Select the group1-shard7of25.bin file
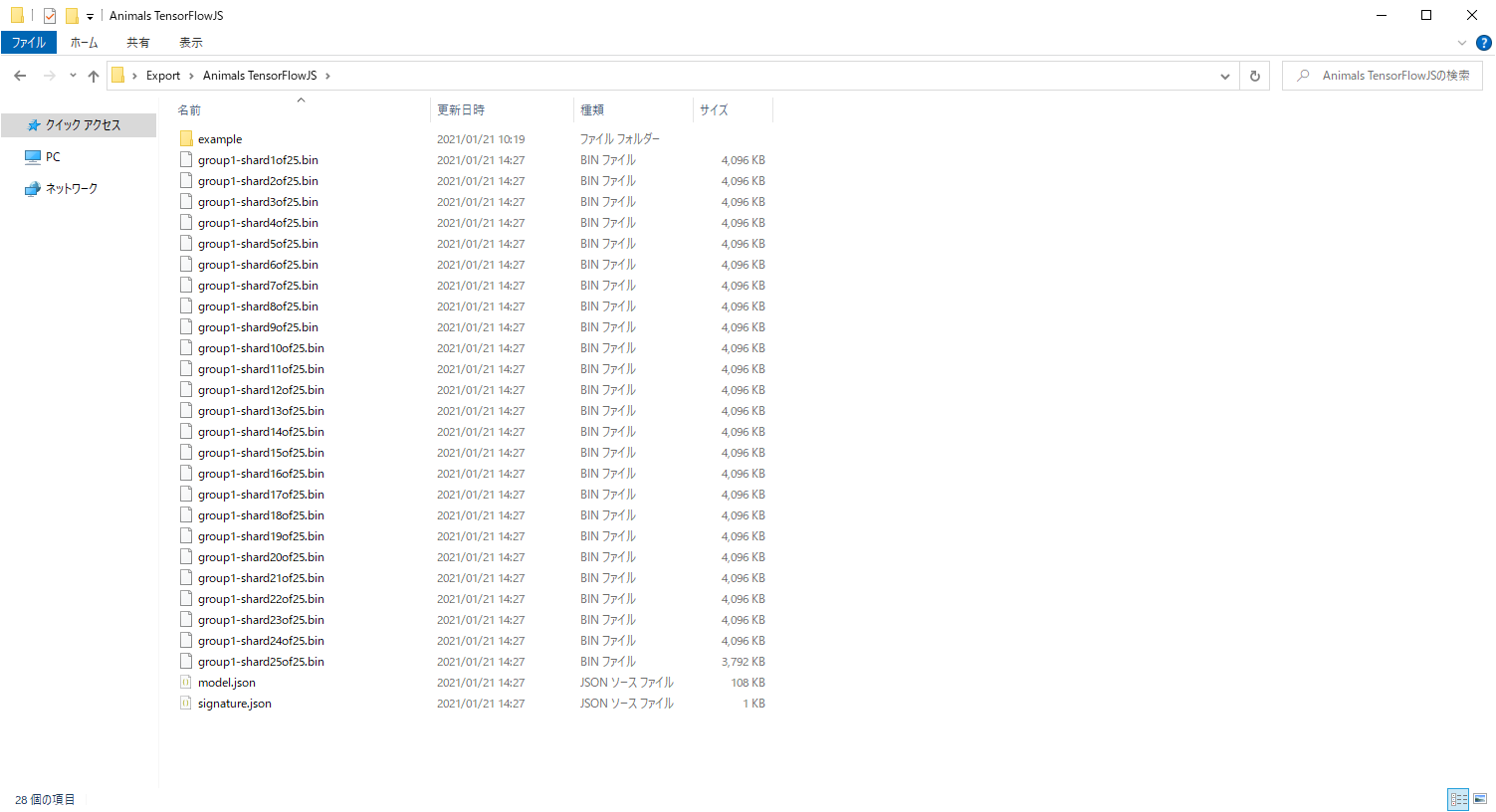 (x=258, y=286)
